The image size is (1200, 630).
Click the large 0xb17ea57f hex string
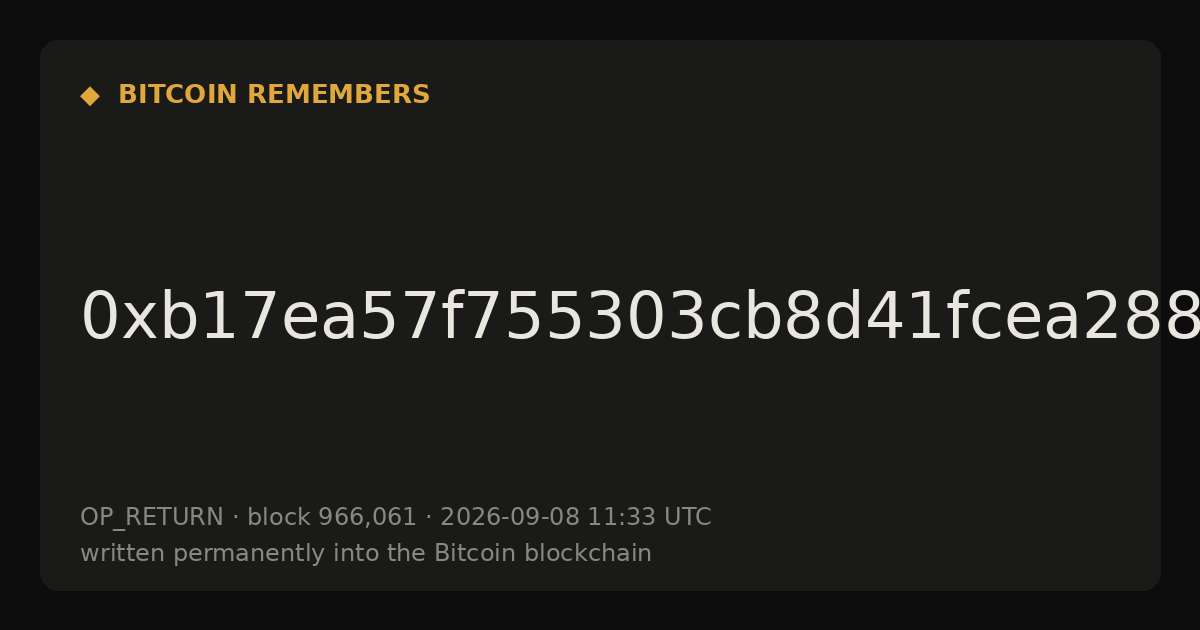tap(640, 318)
